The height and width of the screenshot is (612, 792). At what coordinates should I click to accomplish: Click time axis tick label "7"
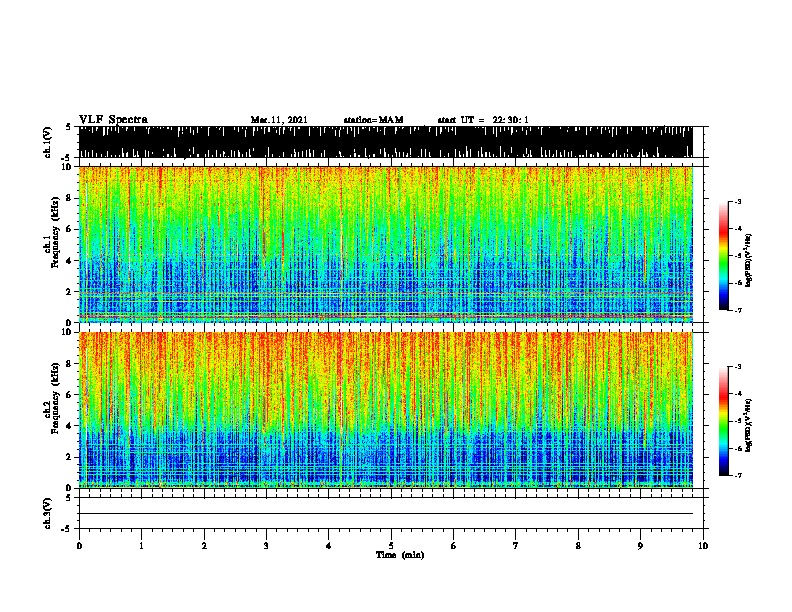coord(516,546)
